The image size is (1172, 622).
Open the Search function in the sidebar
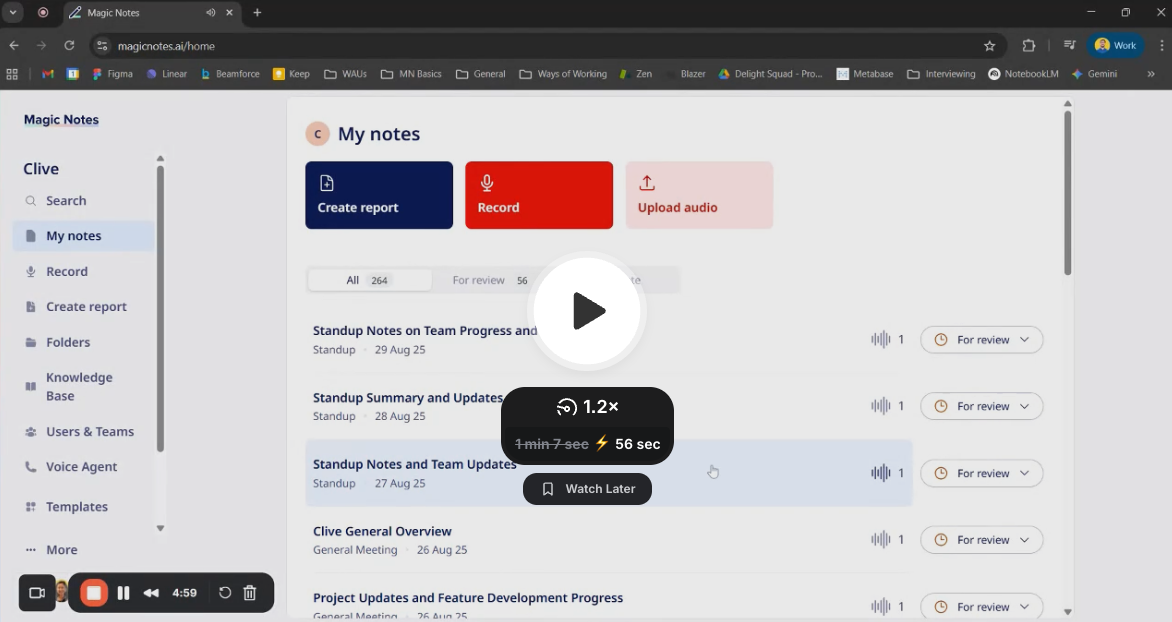(x=66, y=200)
